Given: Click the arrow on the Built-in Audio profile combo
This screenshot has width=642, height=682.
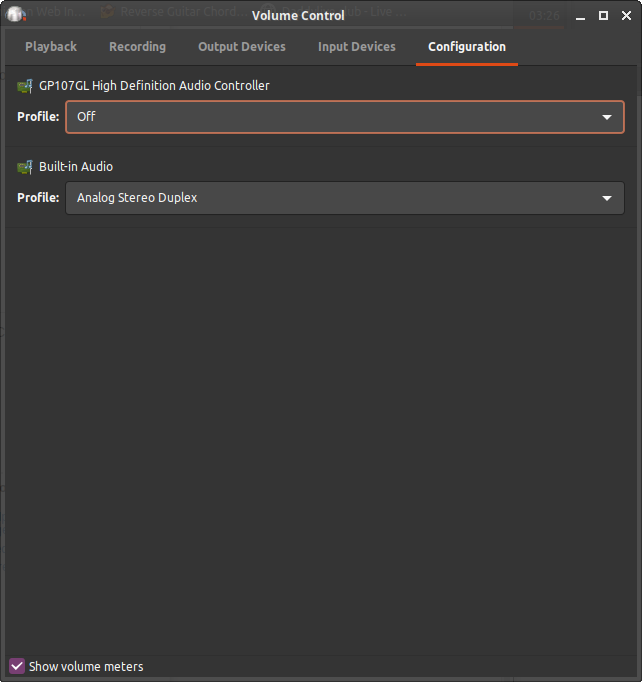Looking at the screenshot, I should click(606, 198).
